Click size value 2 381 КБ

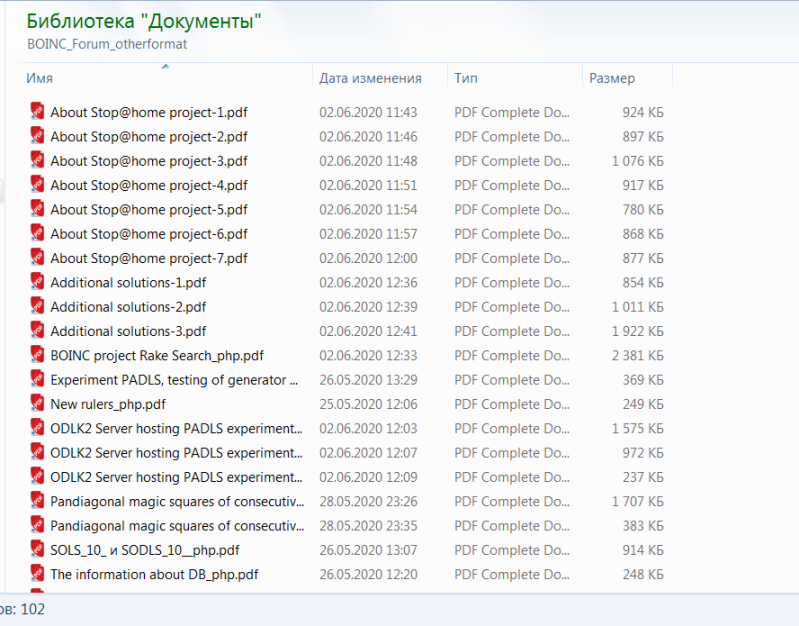coord(637,355)
